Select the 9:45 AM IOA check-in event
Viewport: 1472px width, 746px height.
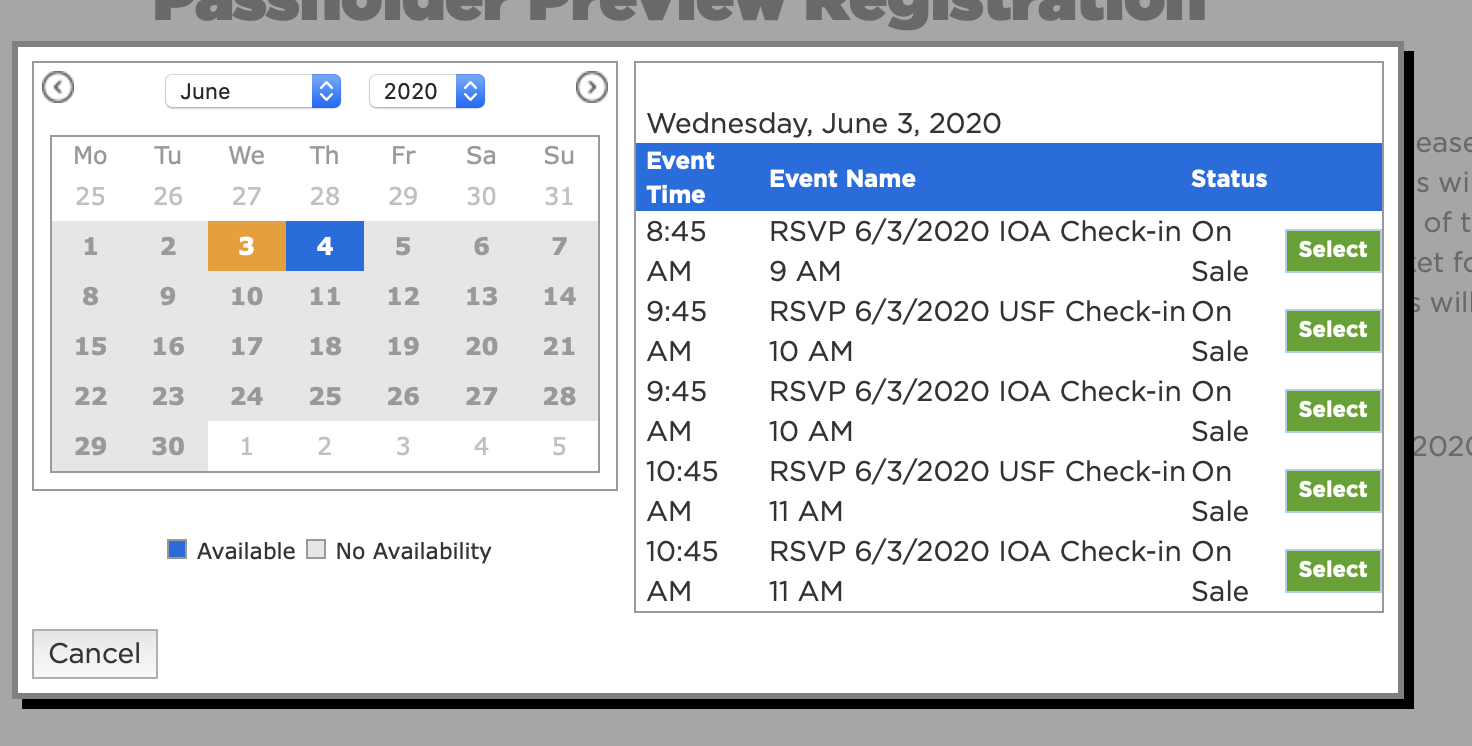1332,410
